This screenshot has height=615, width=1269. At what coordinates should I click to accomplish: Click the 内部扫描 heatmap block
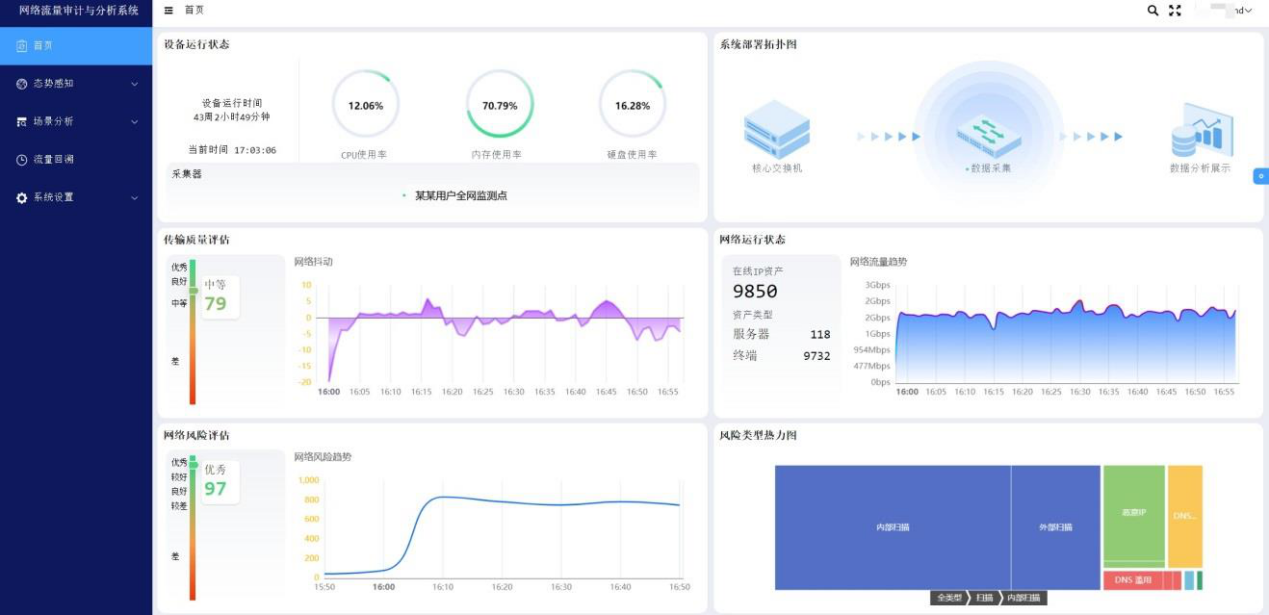893,527
